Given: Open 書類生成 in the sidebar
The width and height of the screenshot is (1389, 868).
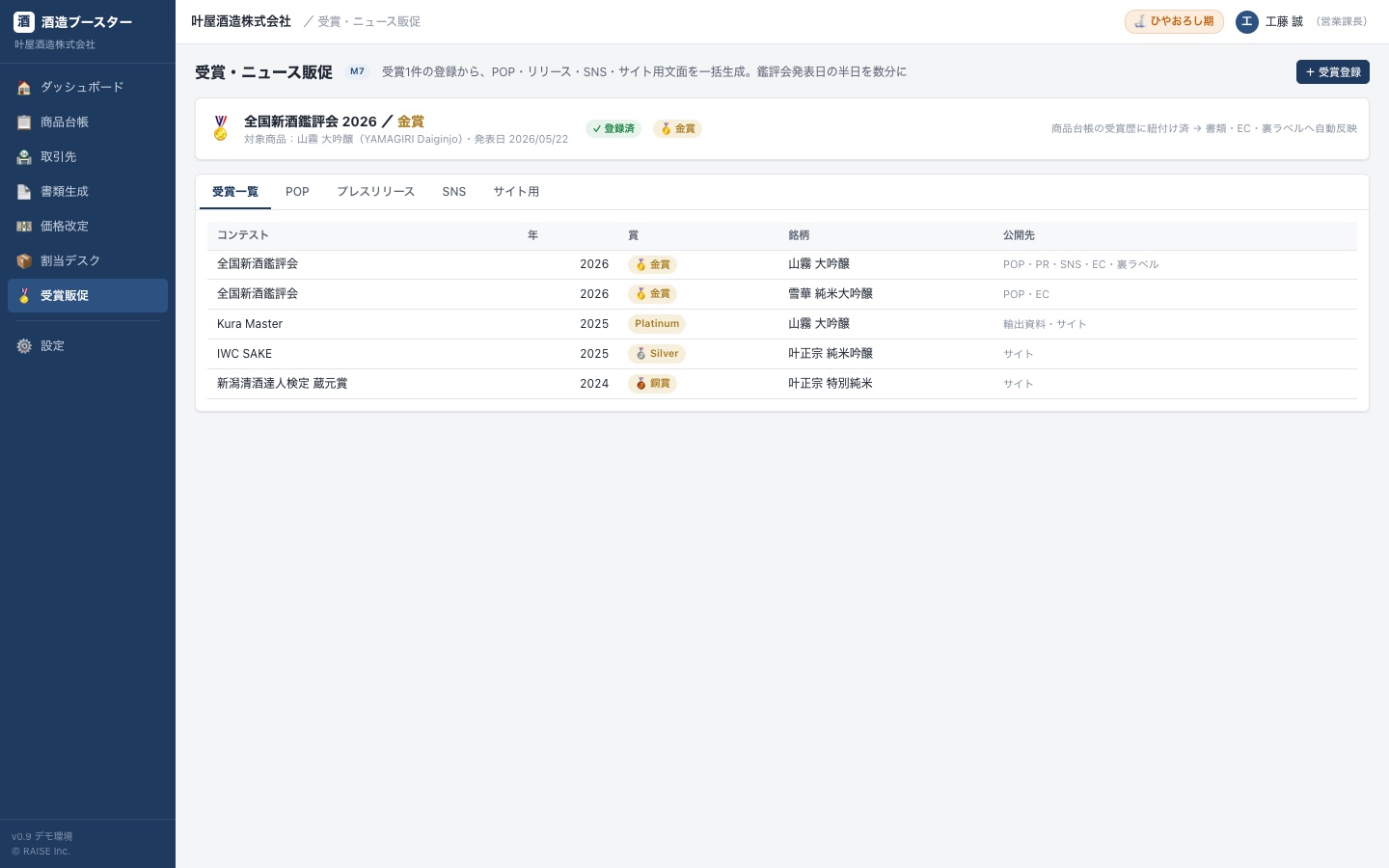Looking at the screenshot, I should pos(88,191).
